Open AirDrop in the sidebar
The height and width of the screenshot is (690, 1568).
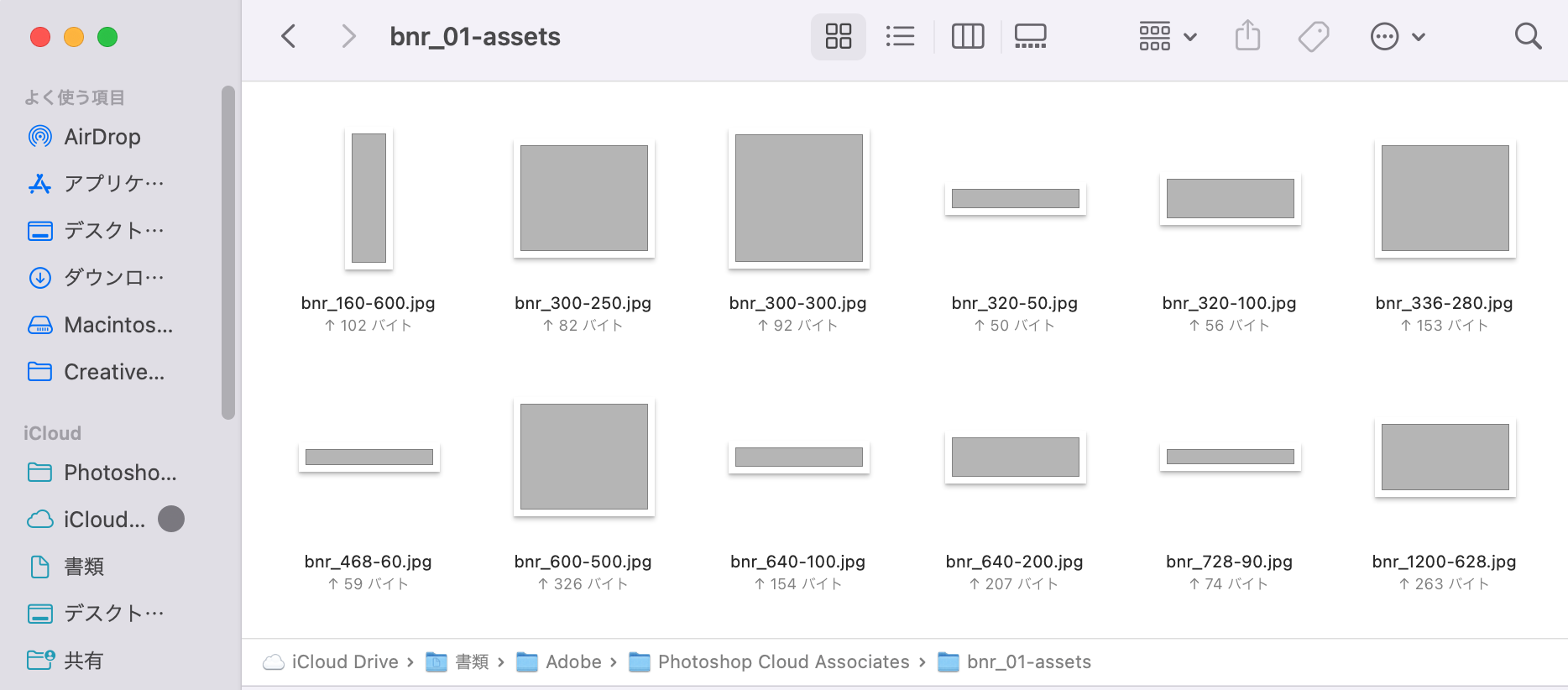(x=102, y=137)
